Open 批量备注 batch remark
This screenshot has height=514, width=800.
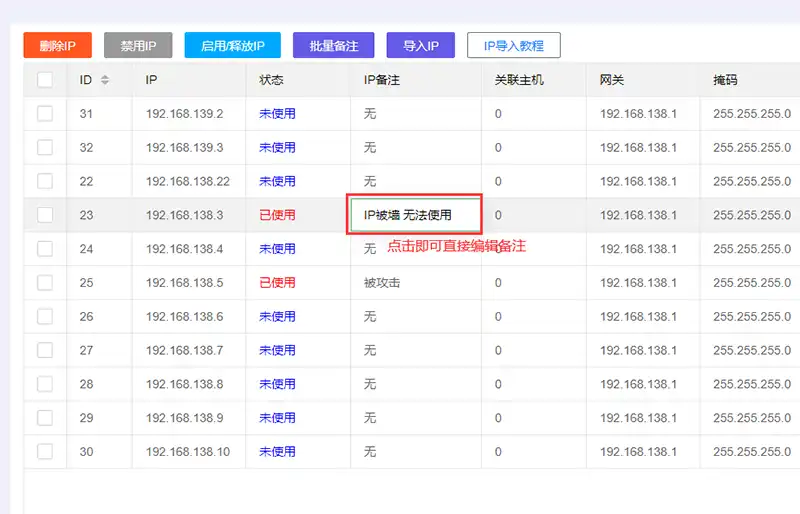click(334, 45)
